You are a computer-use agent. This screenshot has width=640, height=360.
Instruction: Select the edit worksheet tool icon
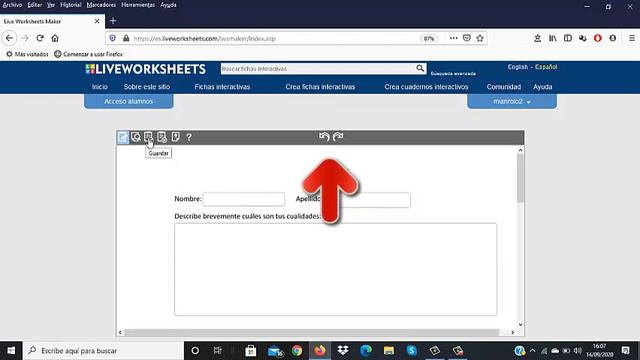(x=122, y=137)
